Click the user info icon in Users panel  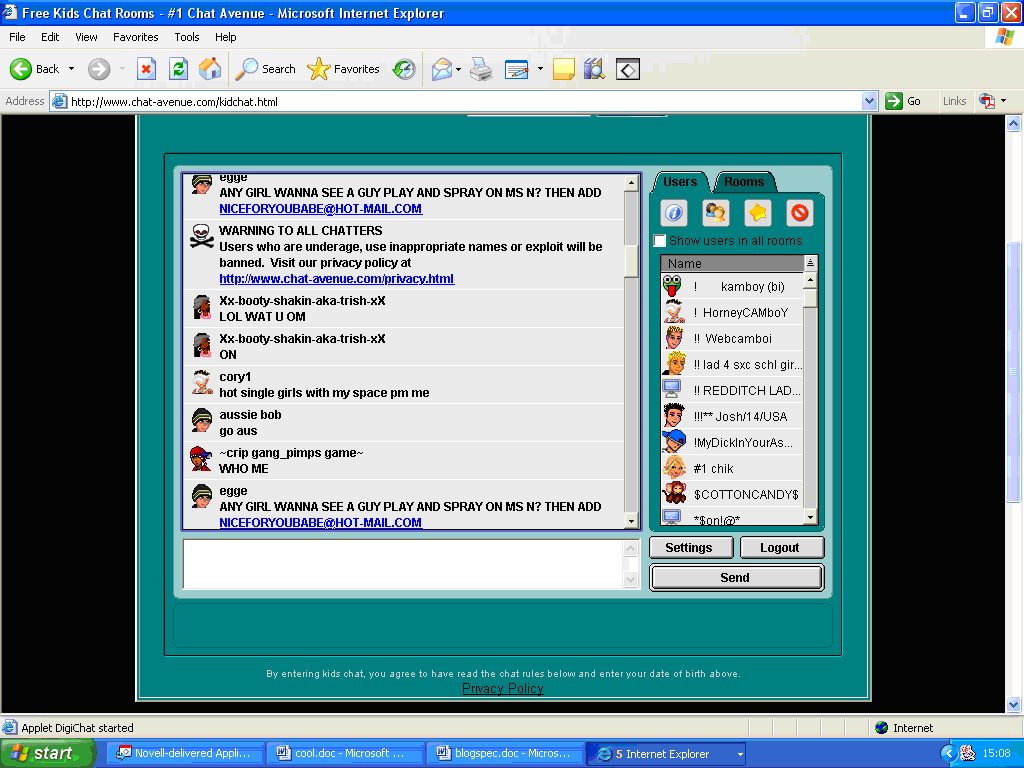point(674,213)
